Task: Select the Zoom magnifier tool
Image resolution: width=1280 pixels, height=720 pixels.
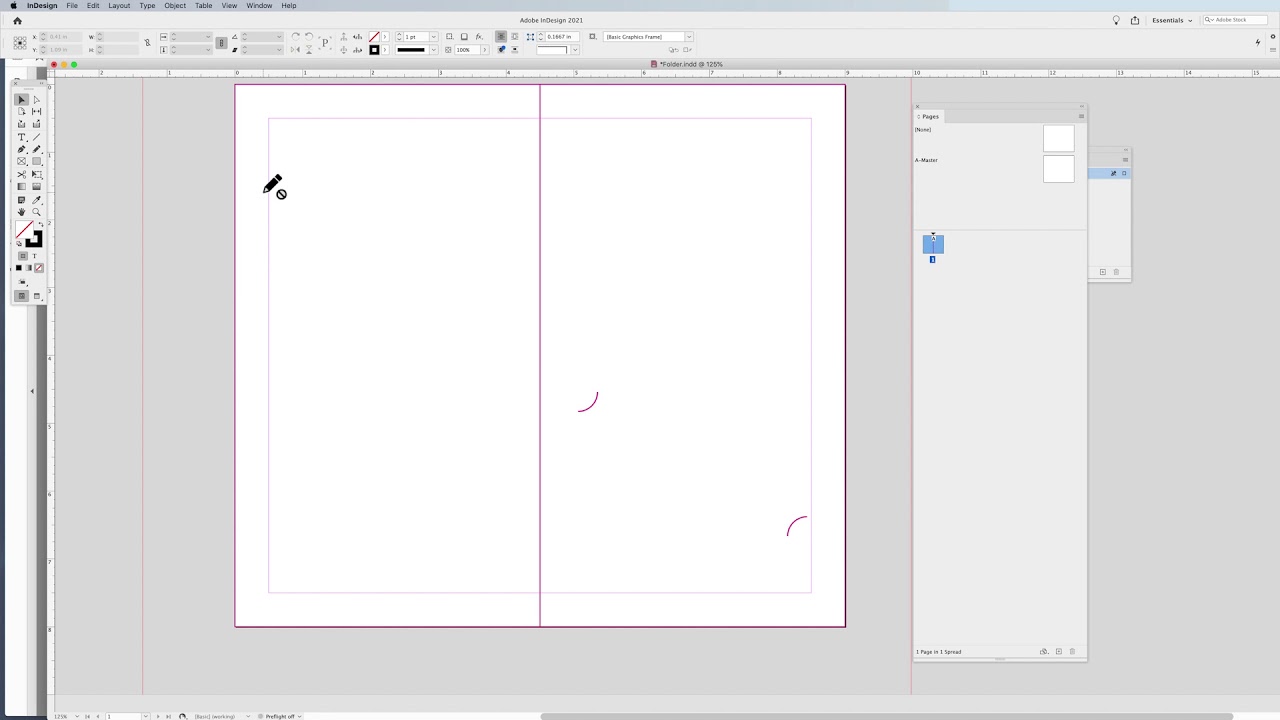Action: 37,212
